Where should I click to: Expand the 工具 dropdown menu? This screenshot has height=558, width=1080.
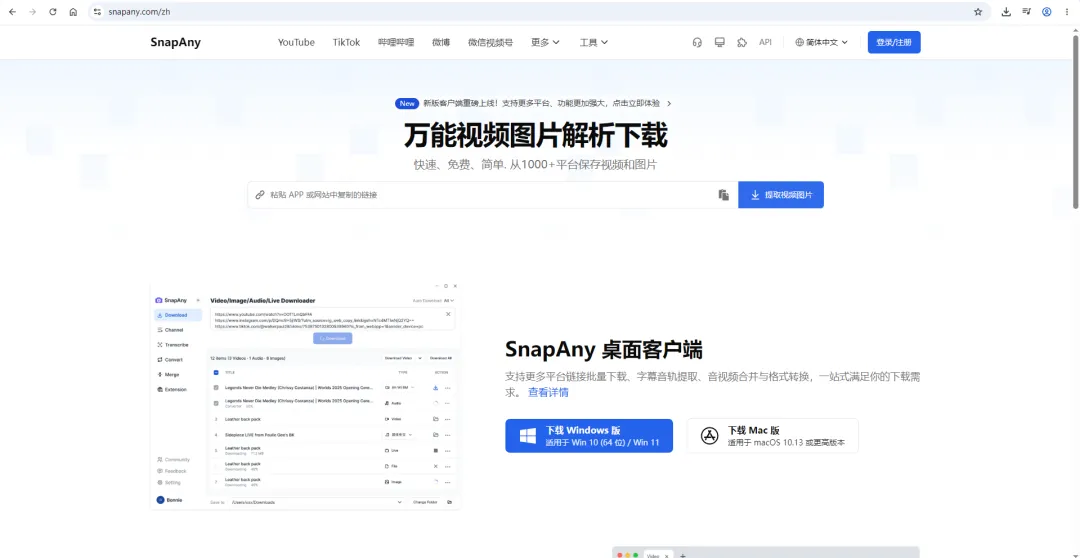[594, 42]
